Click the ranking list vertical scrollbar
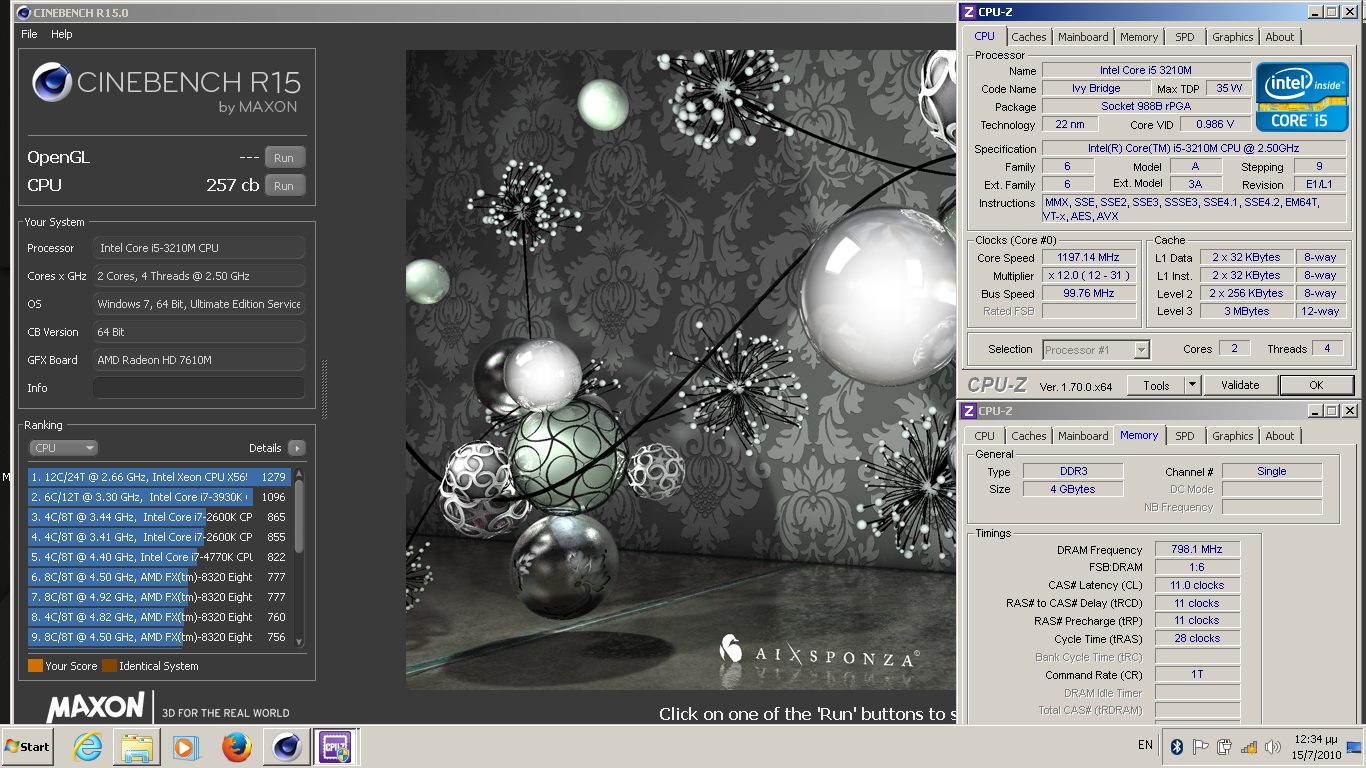 [x=298, y=556]
